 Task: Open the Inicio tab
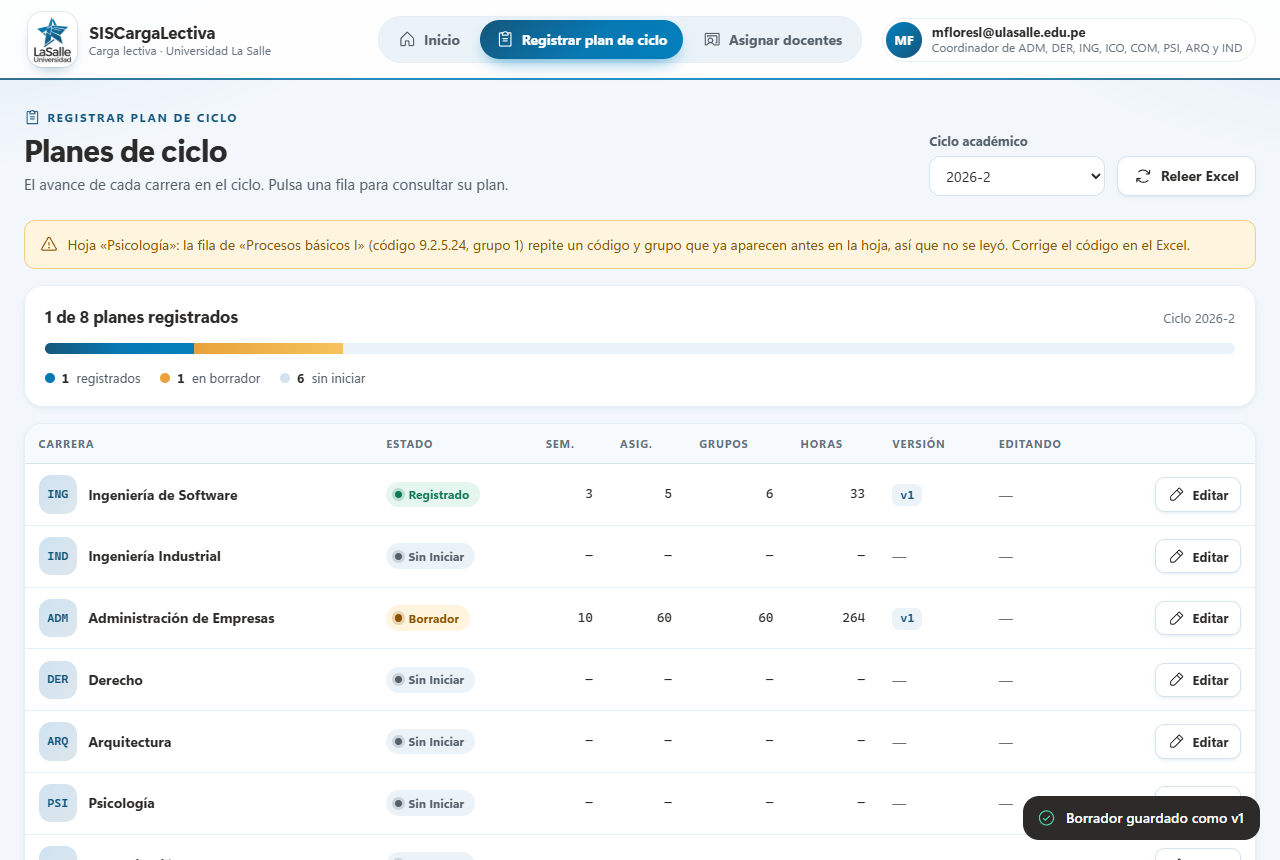429,40
